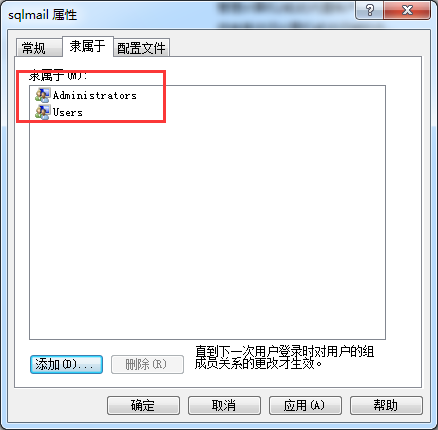Apply changes with 应用(A) button
Image resolution: width=438 pixels, height=430 pixels.
coord(305,405)
